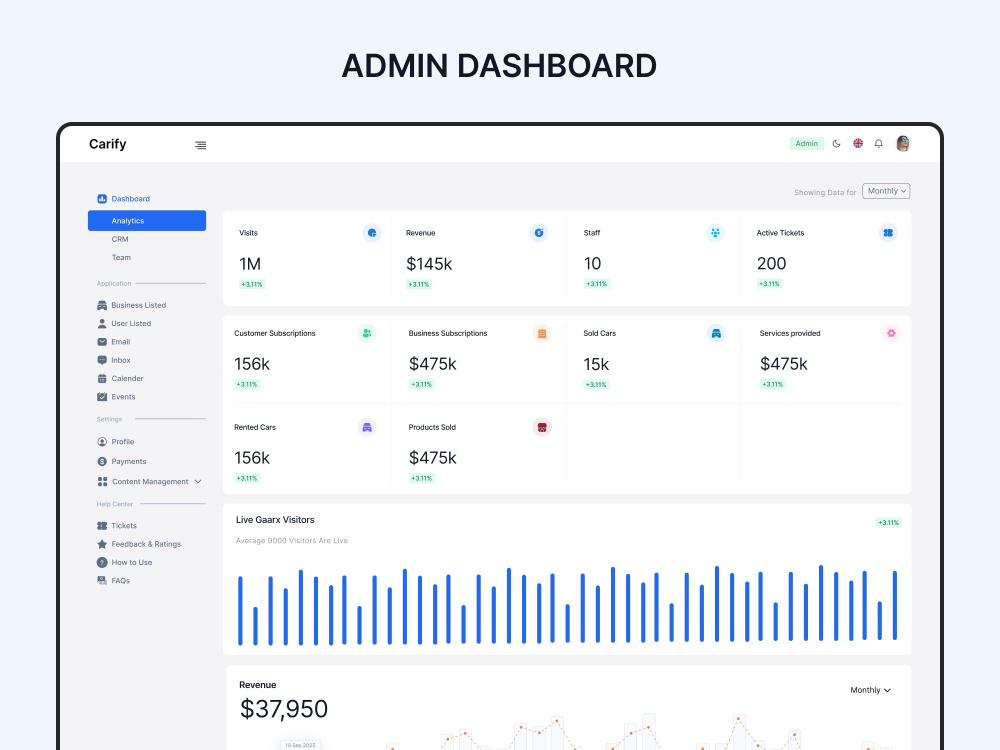Click the Revenue value $145k

(429, 264)
